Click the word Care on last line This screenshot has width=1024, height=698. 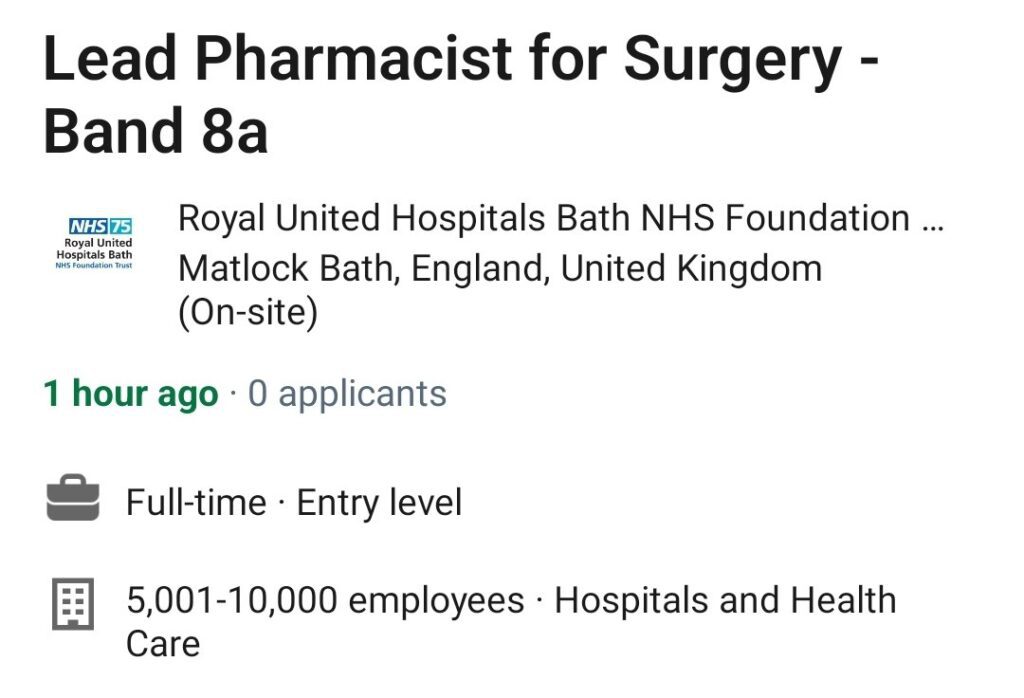coord(163,644)
